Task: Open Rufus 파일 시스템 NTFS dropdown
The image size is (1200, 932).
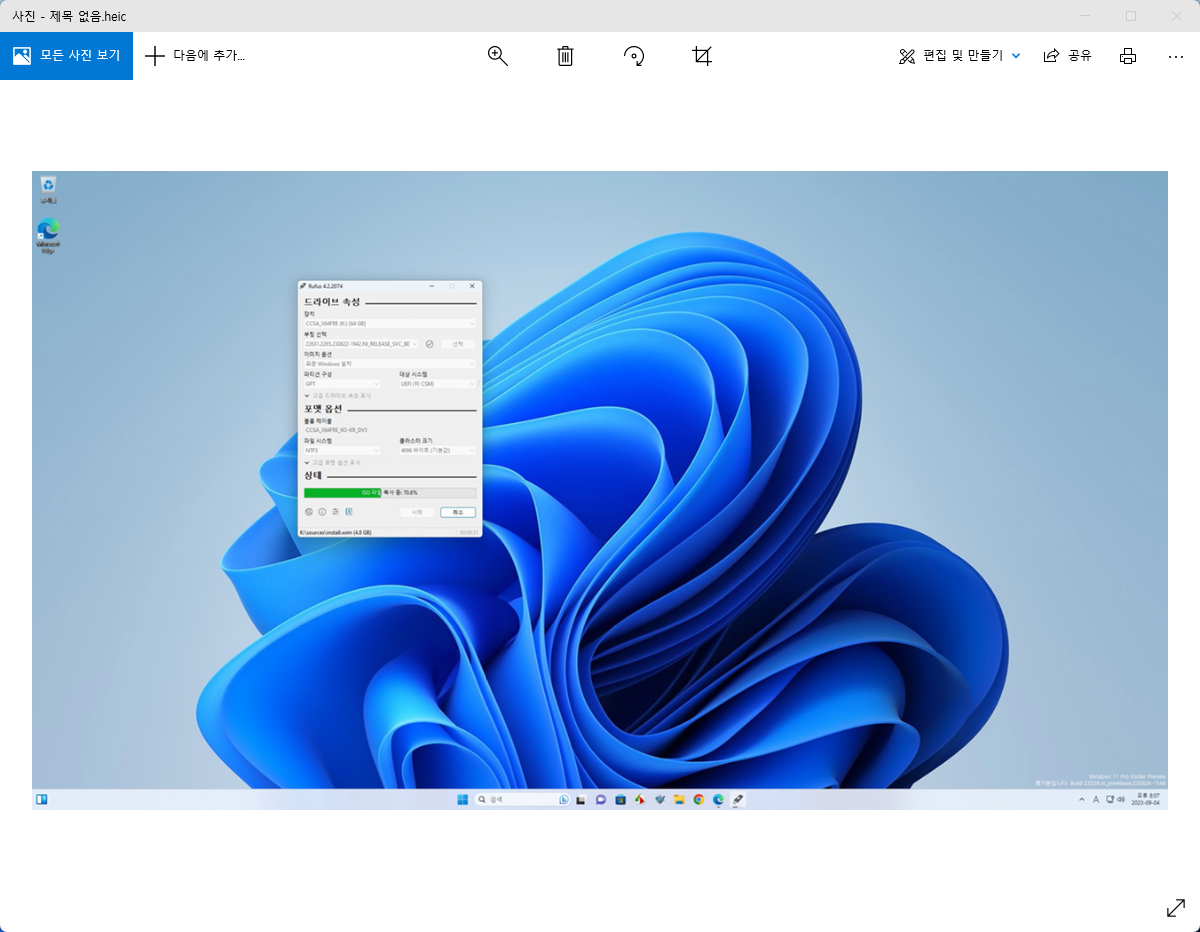Action: pyautogui.click(x=342, y=450)
